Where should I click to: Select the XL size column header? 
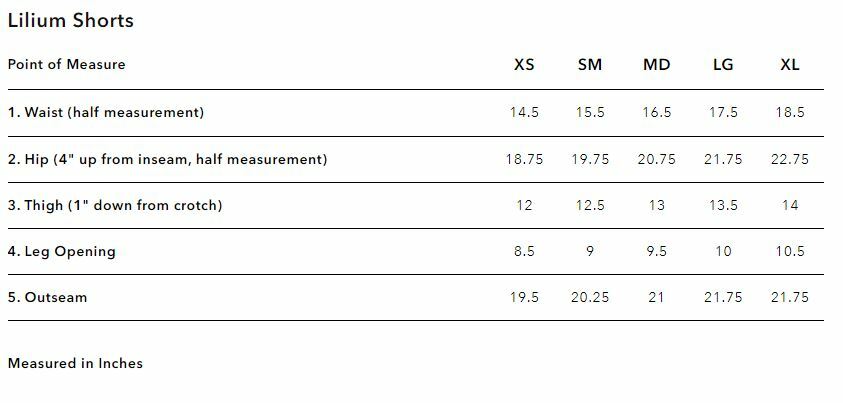point(789,65)
